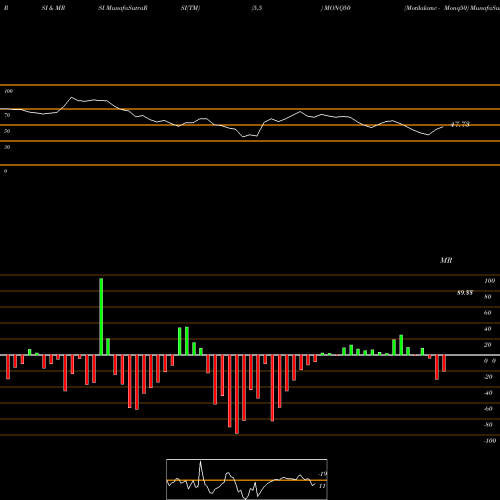The image size is (500, 500).
Task: Select the lowest red MR bar
Action: [x=237, y=394]
